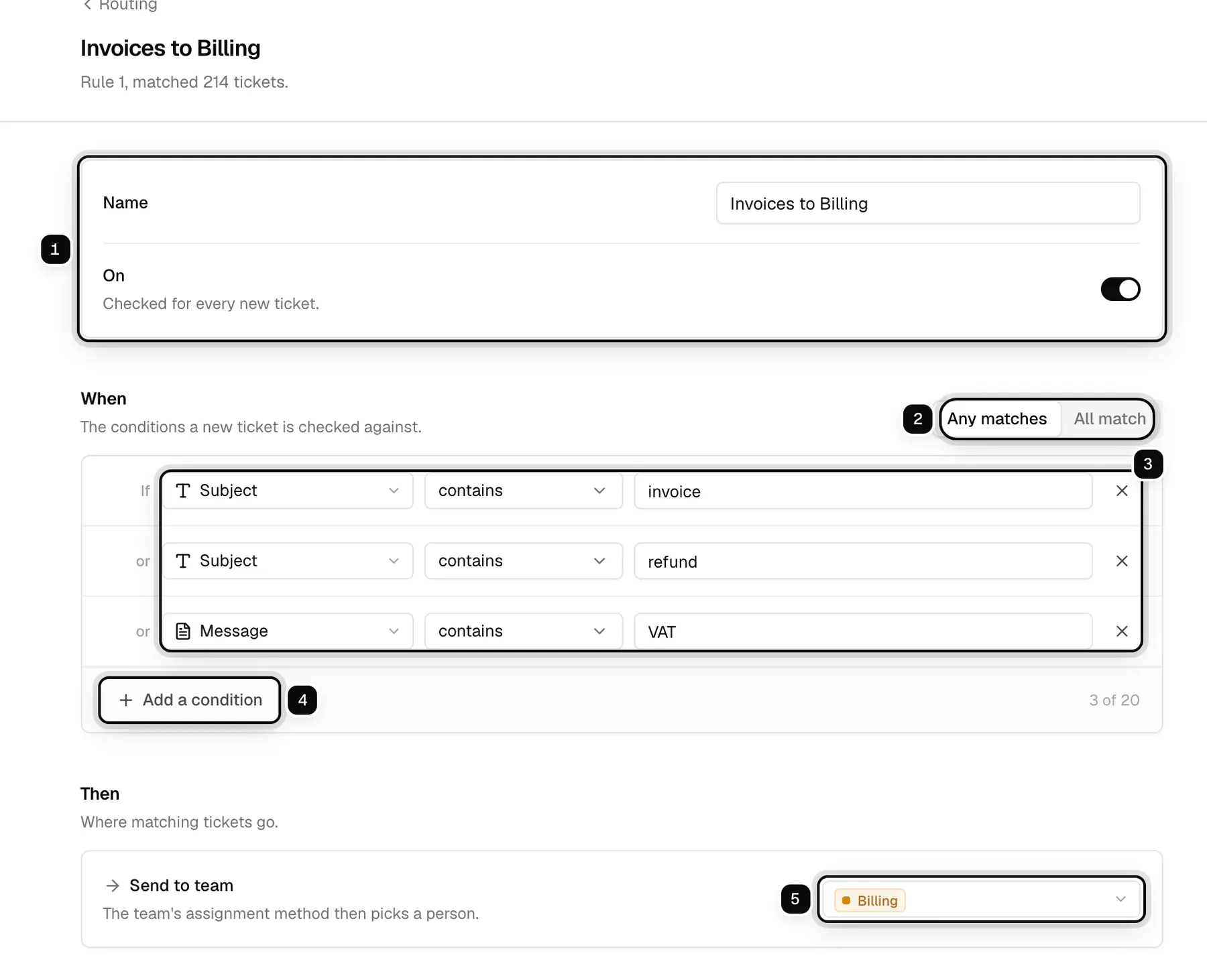This screenshot has width=1207, height=980.
Task: Click the refund value field
Action: click(863, 562)
